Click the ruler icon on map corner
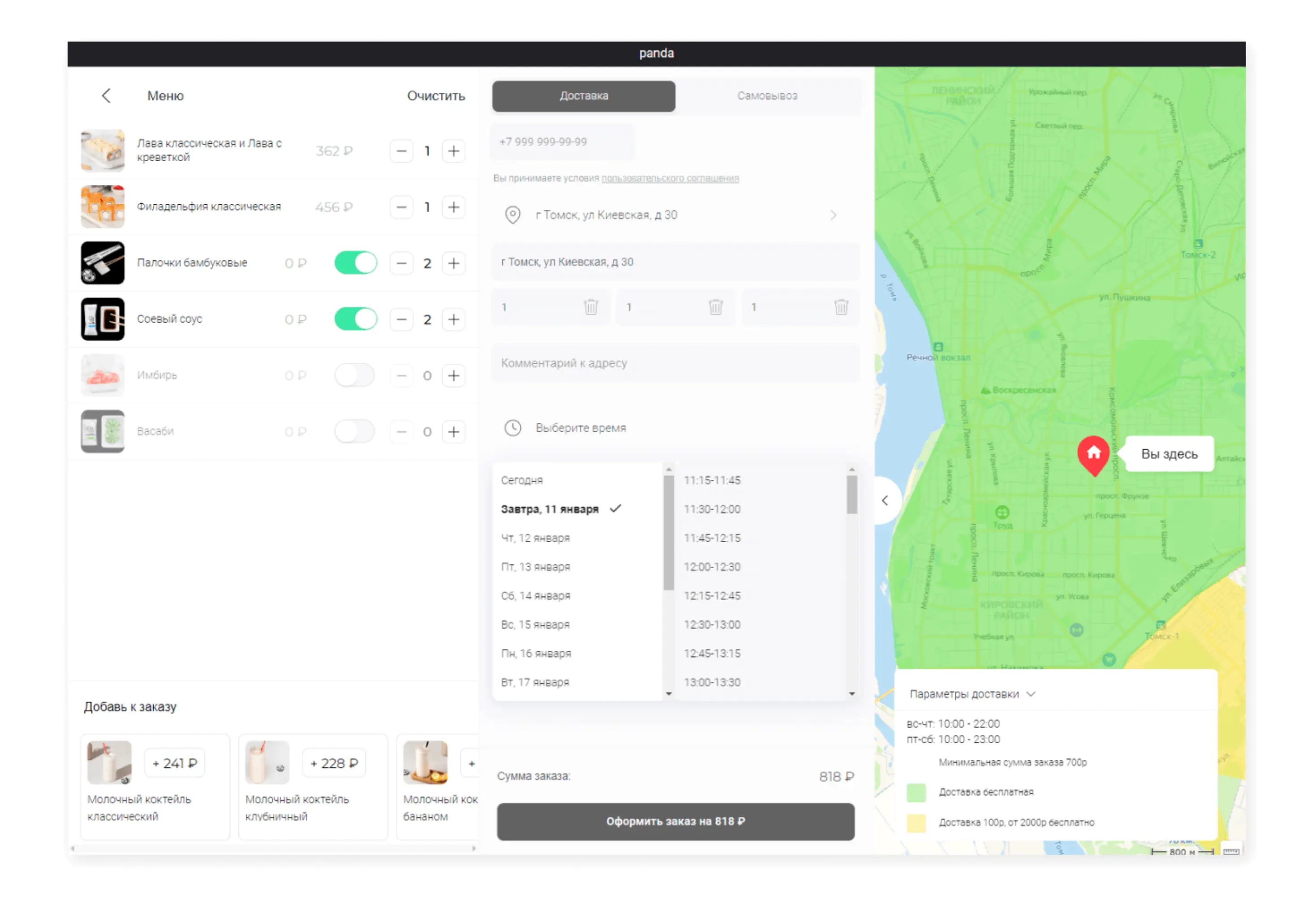 (1231, 852)
